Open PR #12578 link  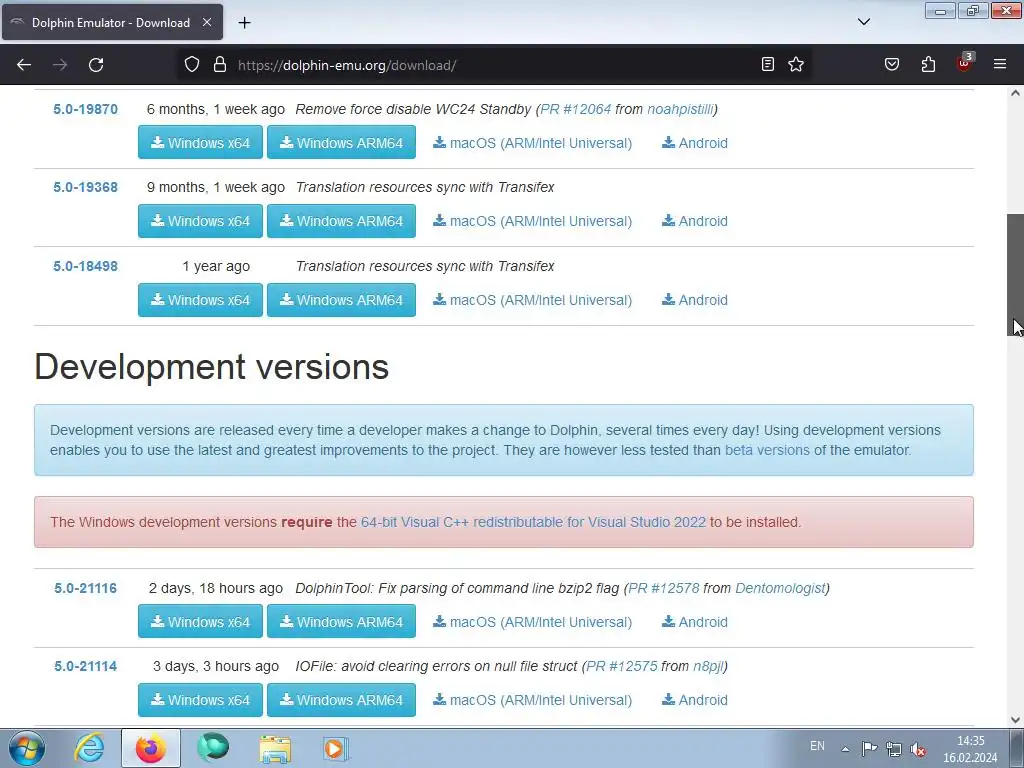coord(664,588)
